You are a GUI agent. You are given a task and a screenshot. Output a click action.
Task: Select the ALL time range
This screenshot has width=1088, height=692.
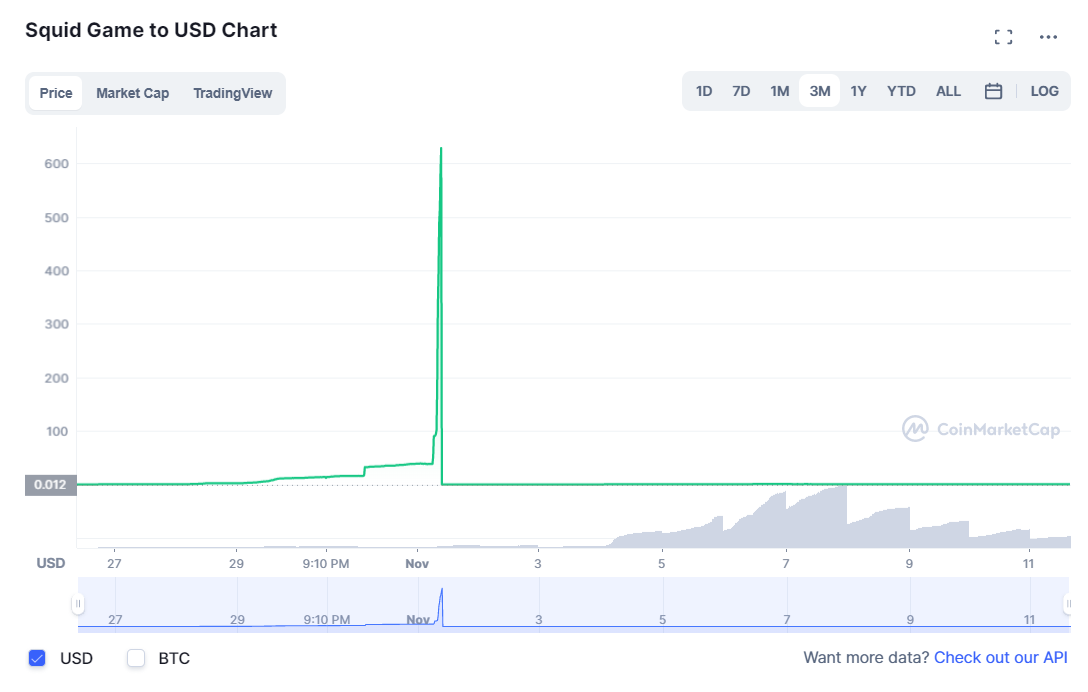point(948,91)
